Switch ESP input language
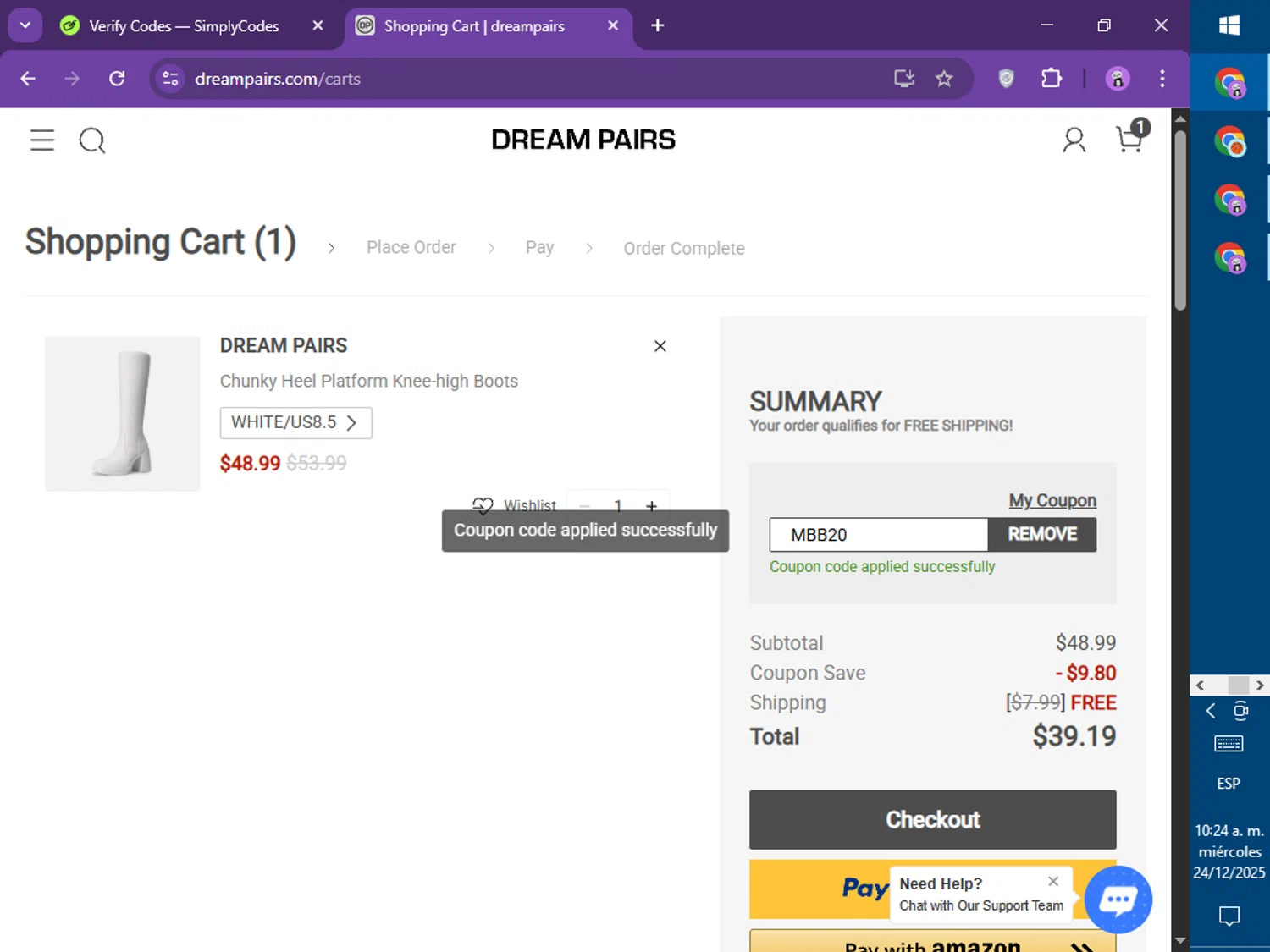 pos(1229,784)
